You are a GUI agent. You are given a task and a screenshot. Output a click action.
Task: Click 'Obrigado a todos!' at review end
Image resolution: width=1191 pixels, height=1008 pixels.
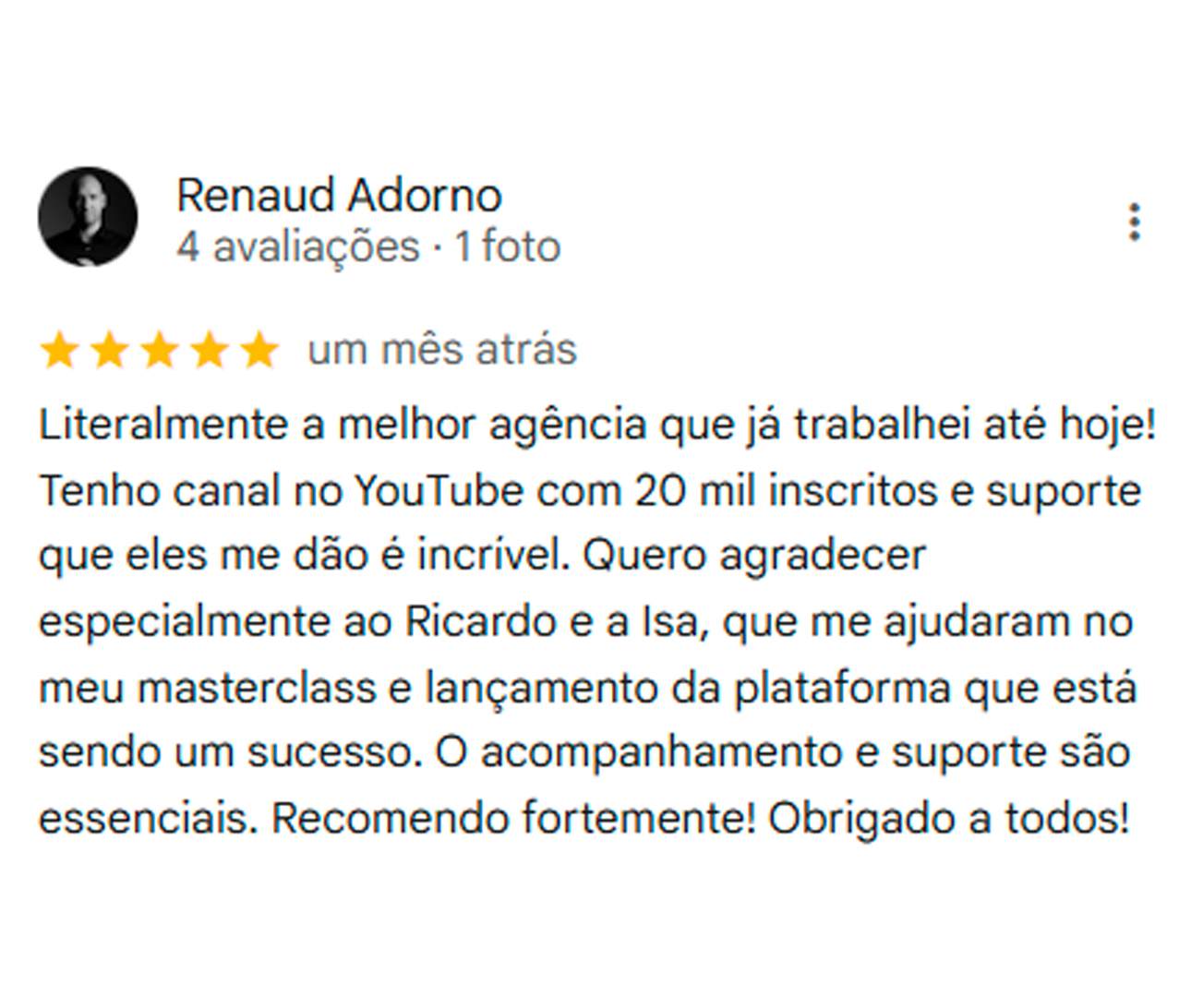pyautogui.click(x=949, y=819)
